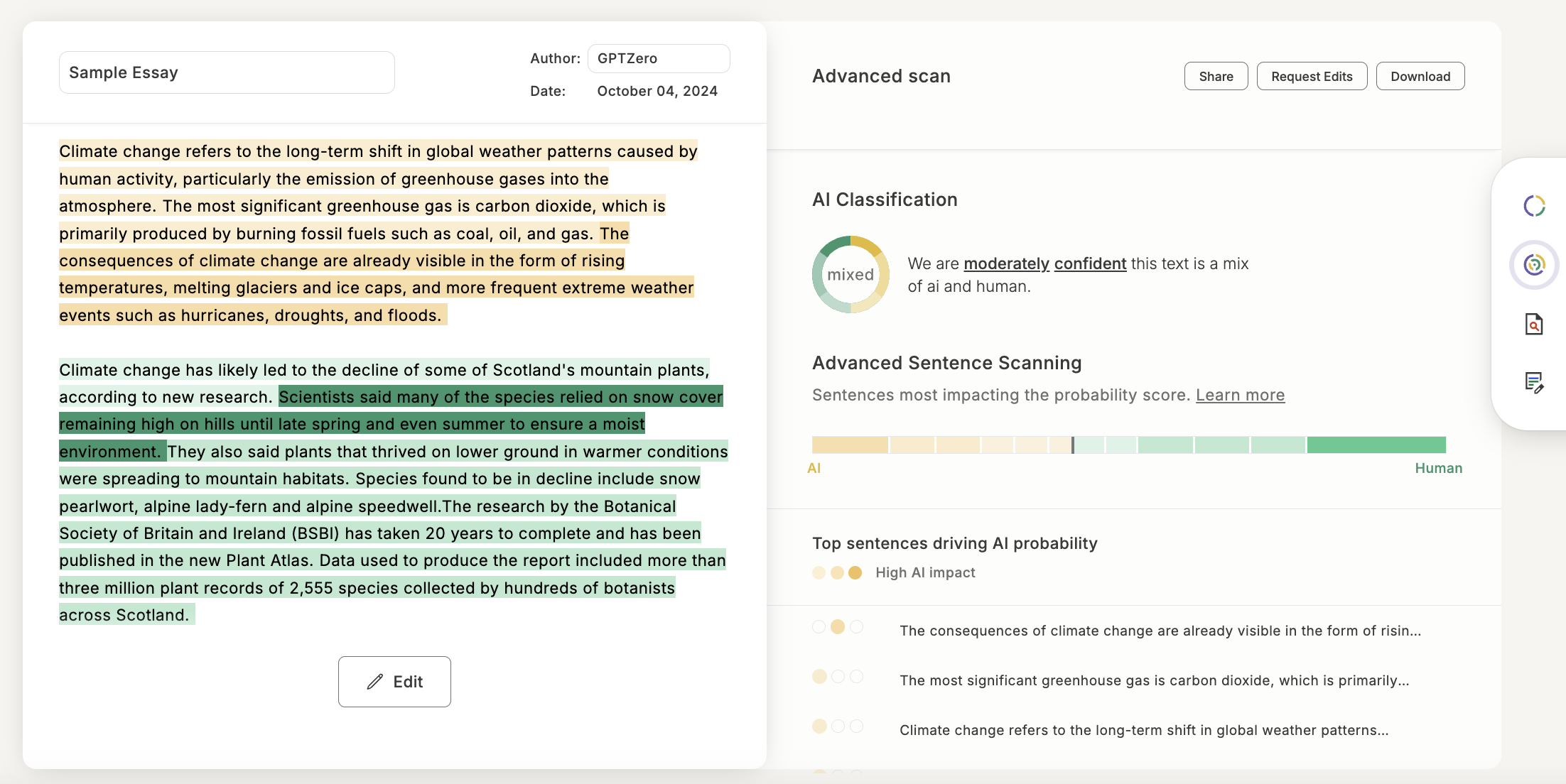
Task: Click the orange AI end of probability bar
Action: point(850,445)
